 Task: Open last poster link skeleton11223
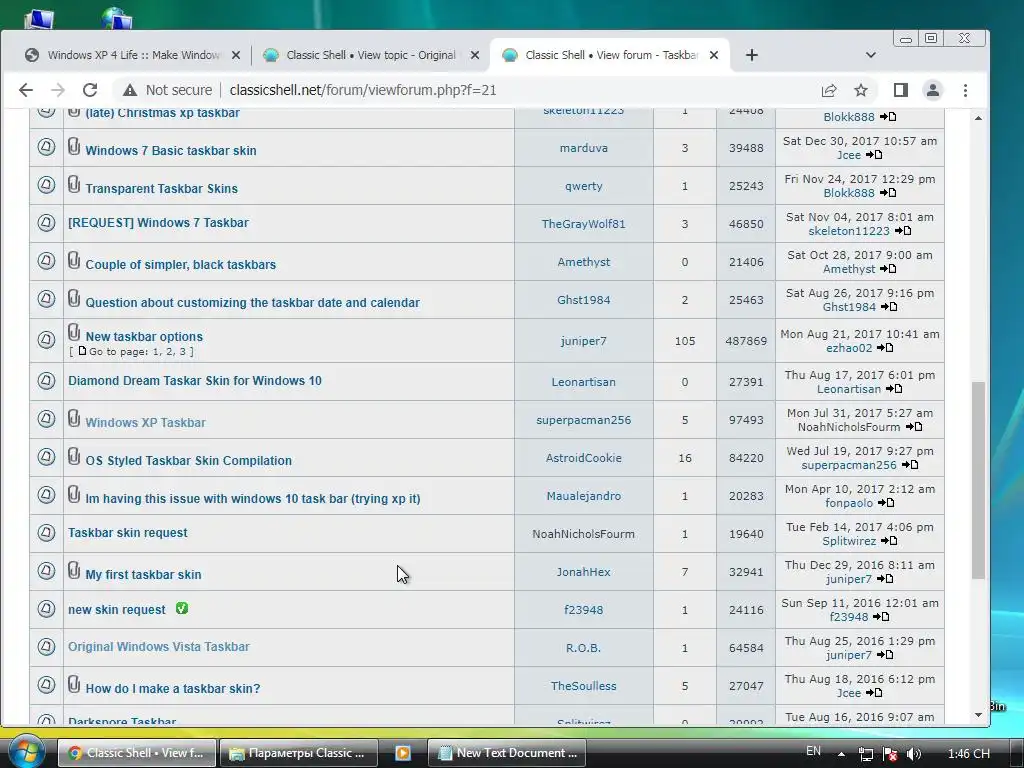(849, 231)
